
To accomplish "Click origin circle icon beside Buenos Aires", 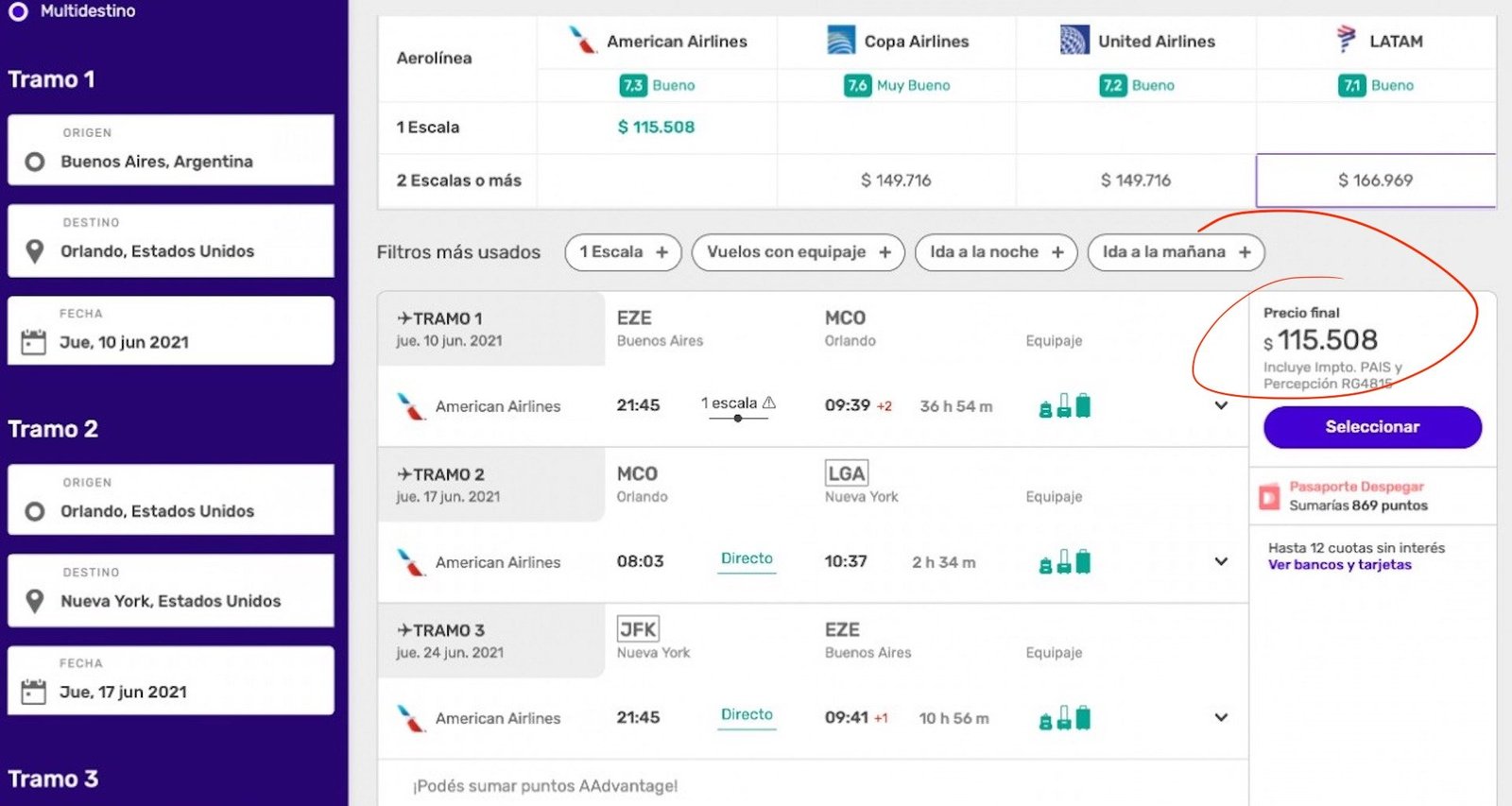I will click(x=35, y=162).
